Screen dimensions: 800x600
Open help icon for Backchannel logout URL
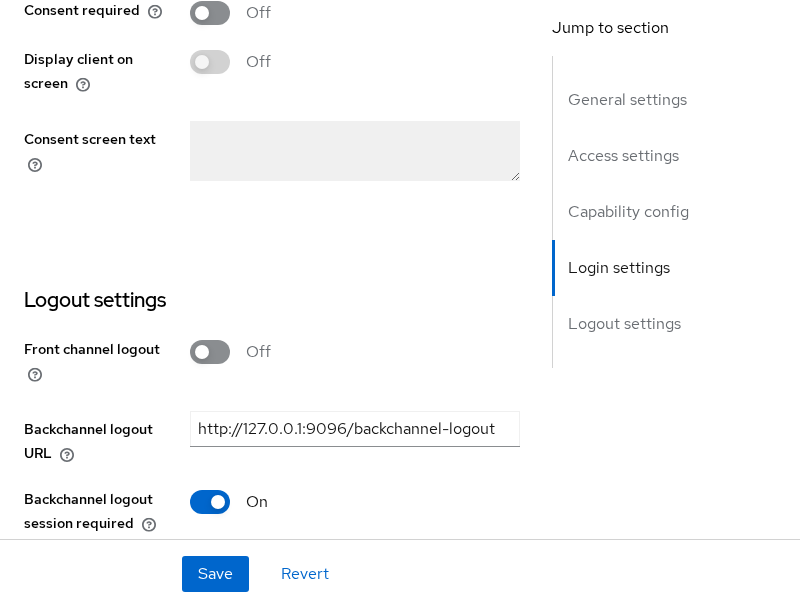(x=67, y=455)
